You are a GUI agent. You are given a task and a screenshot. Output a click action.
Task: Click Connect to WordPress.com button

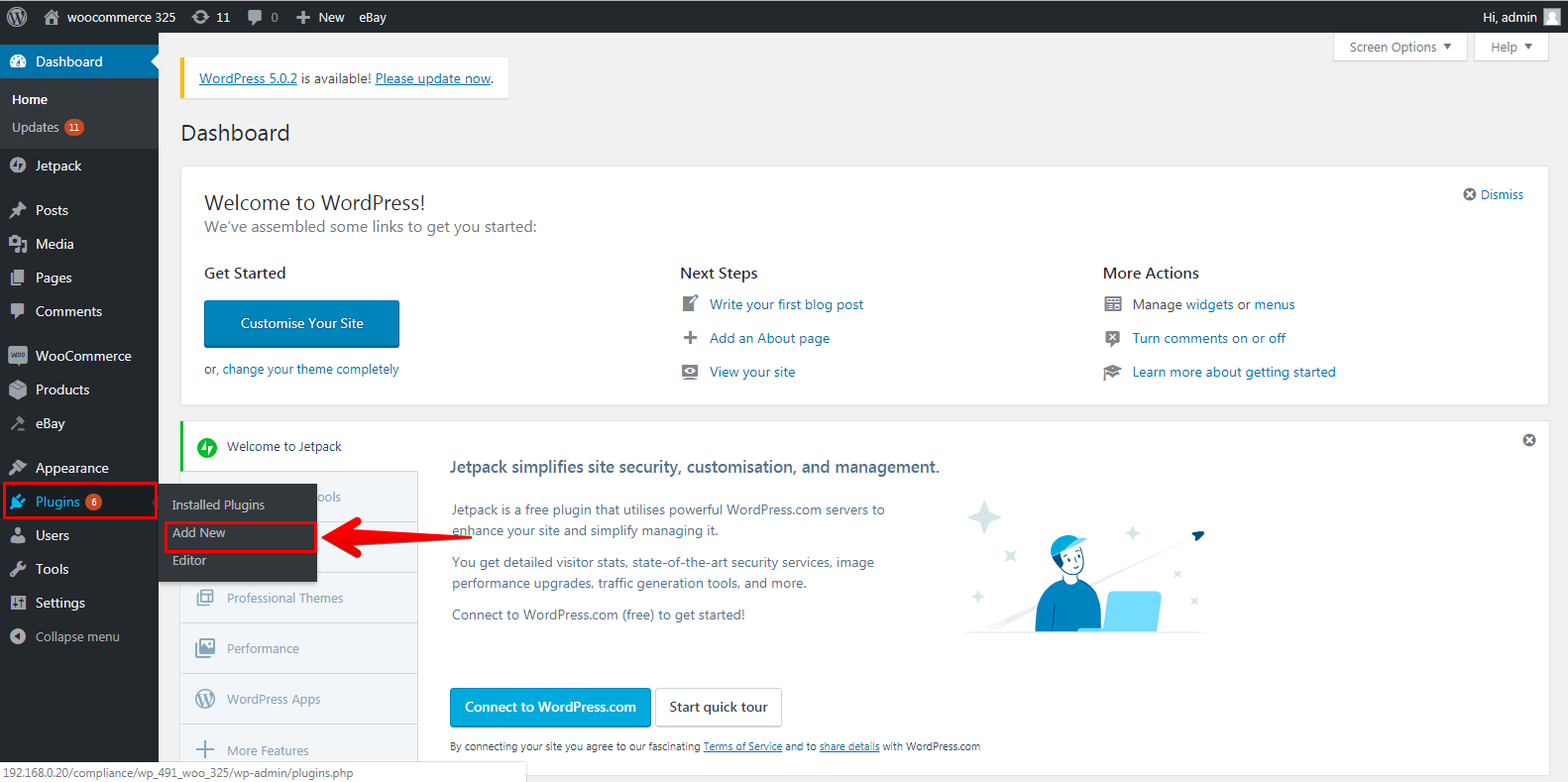550,707
